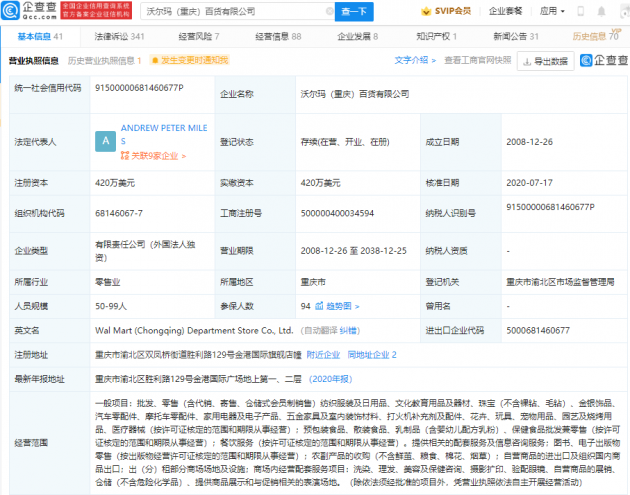Switch to the 经营风险 7 tab
Screen dimensions: 630x495
tap(199, 37)
